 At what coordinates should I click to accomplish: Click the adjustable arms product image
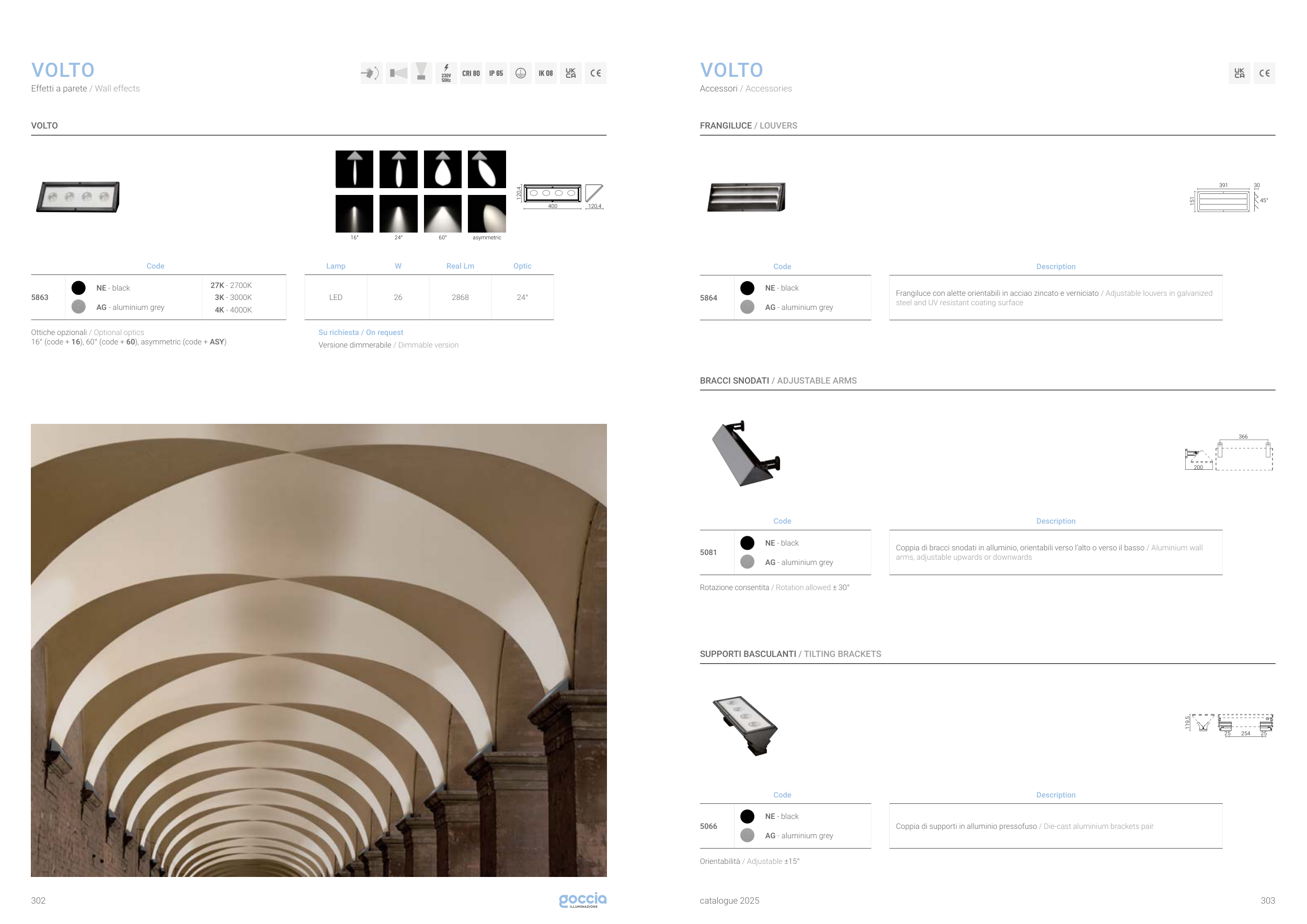pos(746,454)
